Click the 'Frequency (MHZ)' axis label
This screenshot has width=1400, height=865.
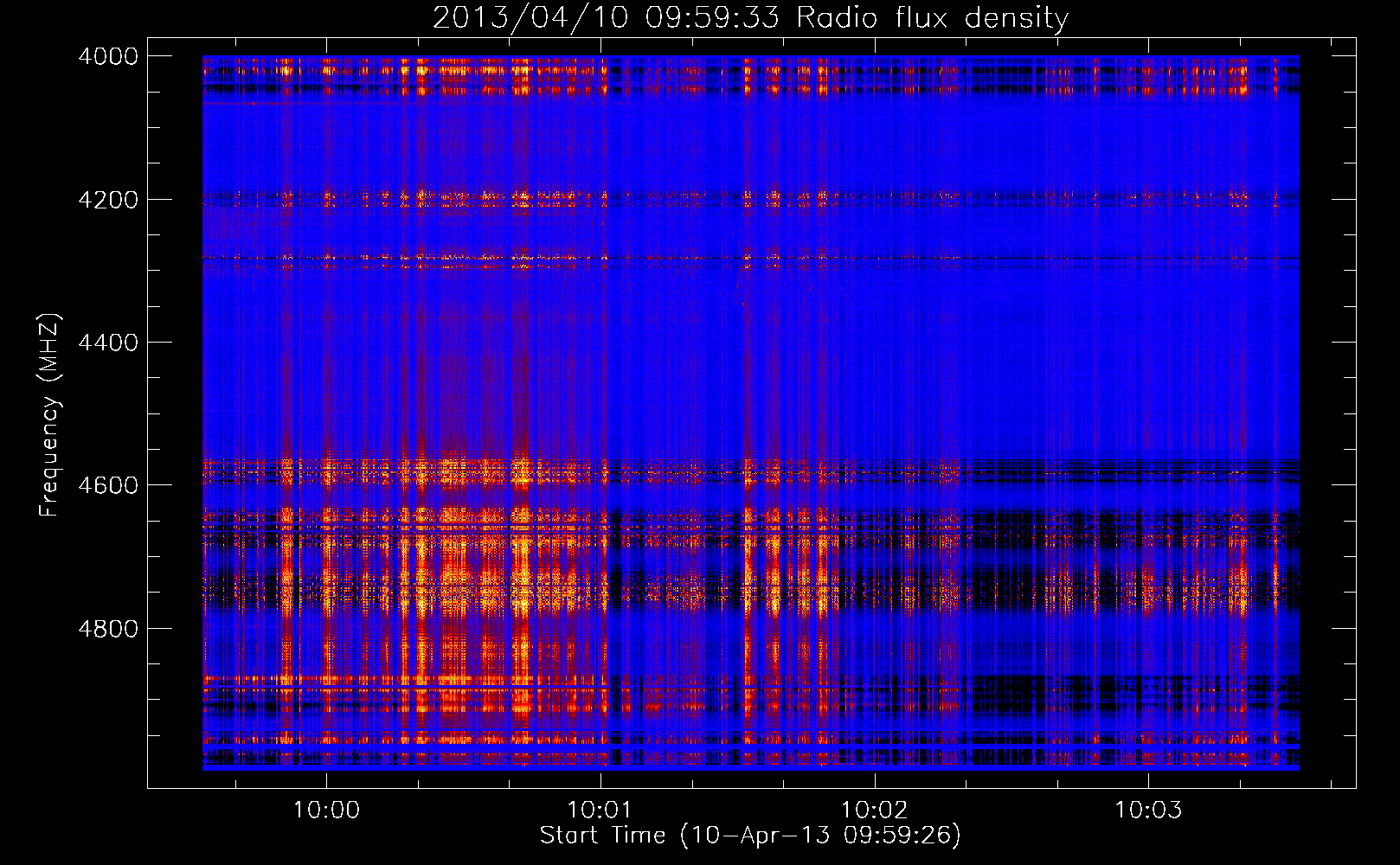tap(49, 415)
